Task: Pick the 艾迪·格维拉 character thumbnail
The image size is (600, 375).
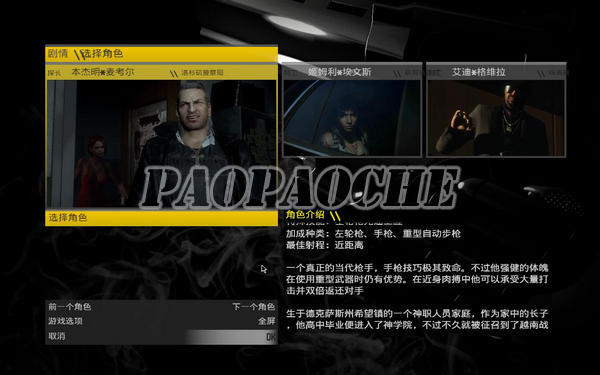Action: (x=496, y=118)
